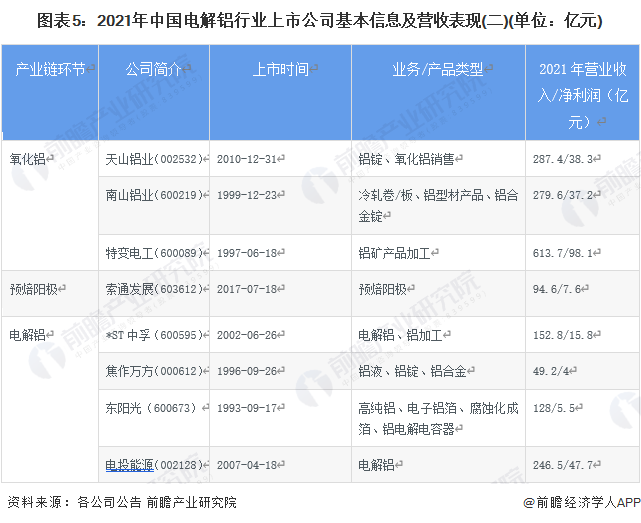Click the 2021年营业收入/净利润 header
This screenshot has width=641, height=523.
583,93
